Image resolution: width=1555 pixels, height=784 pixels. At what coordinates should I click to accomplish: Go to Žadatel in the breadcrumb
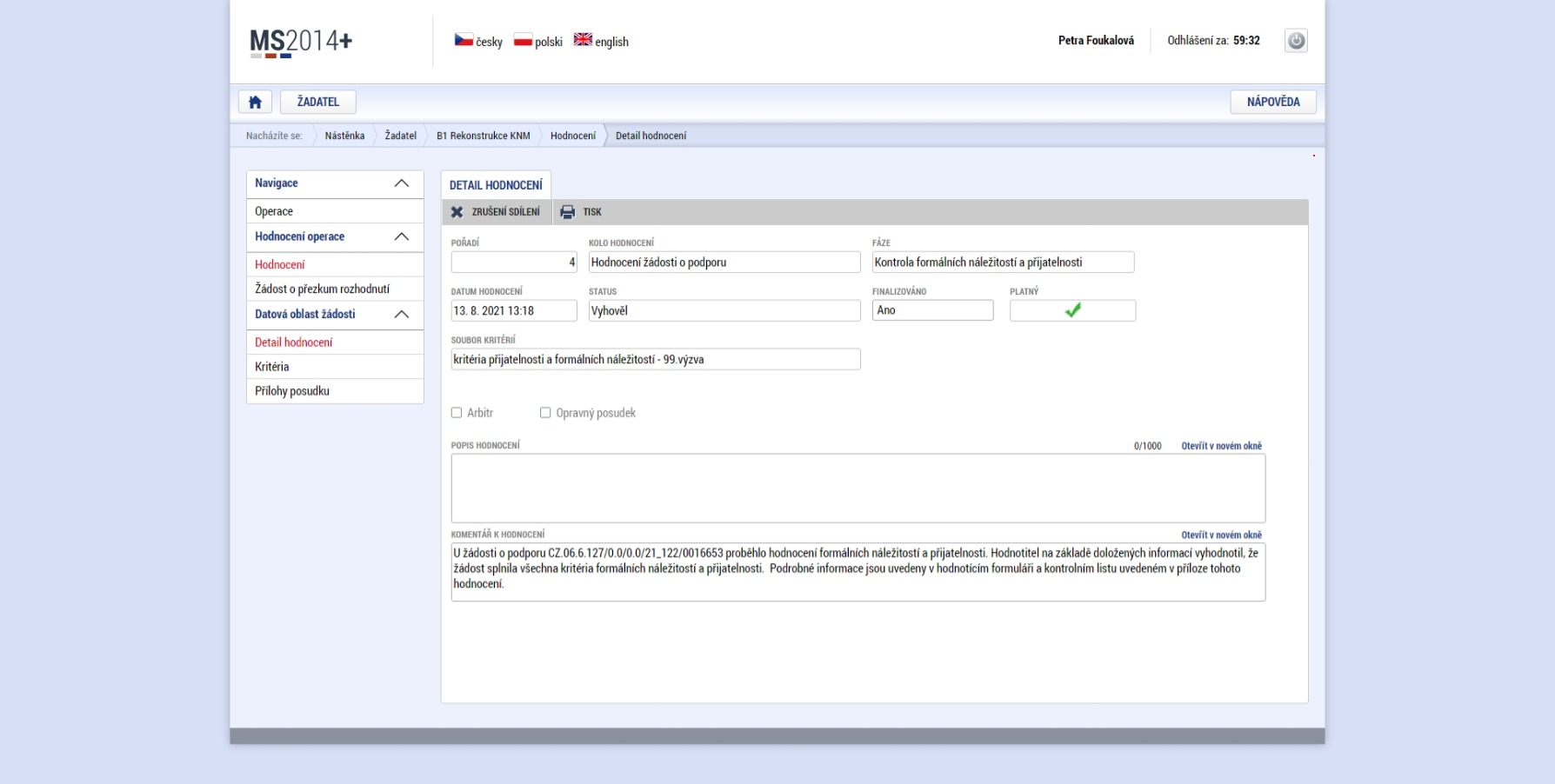pyautogui.click(x=401, y=136)
